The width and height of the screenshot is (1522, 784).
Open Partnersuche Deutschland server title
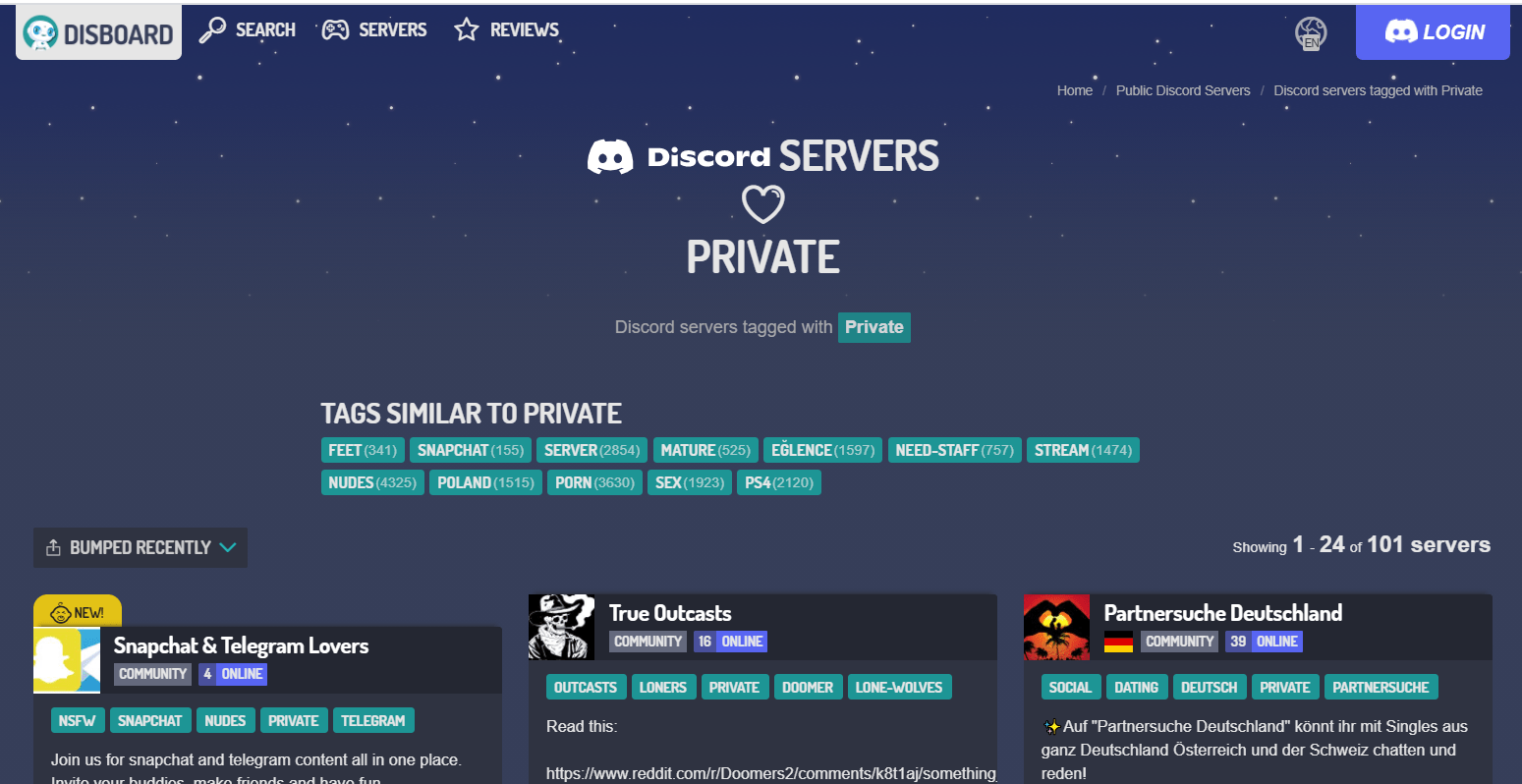click(x=1223, y=613)
